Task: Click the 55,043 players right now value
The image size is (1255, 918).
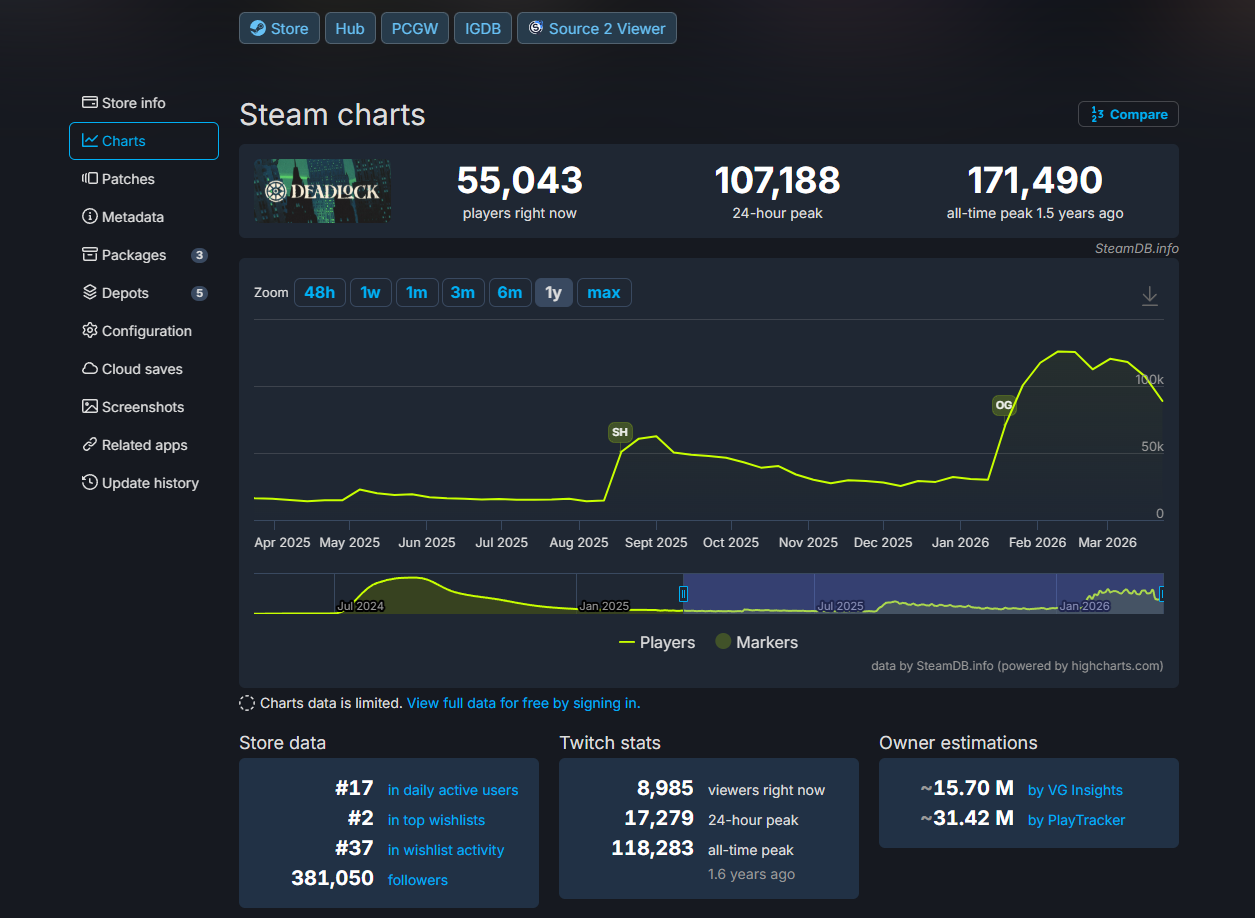Action: (520, 181)
